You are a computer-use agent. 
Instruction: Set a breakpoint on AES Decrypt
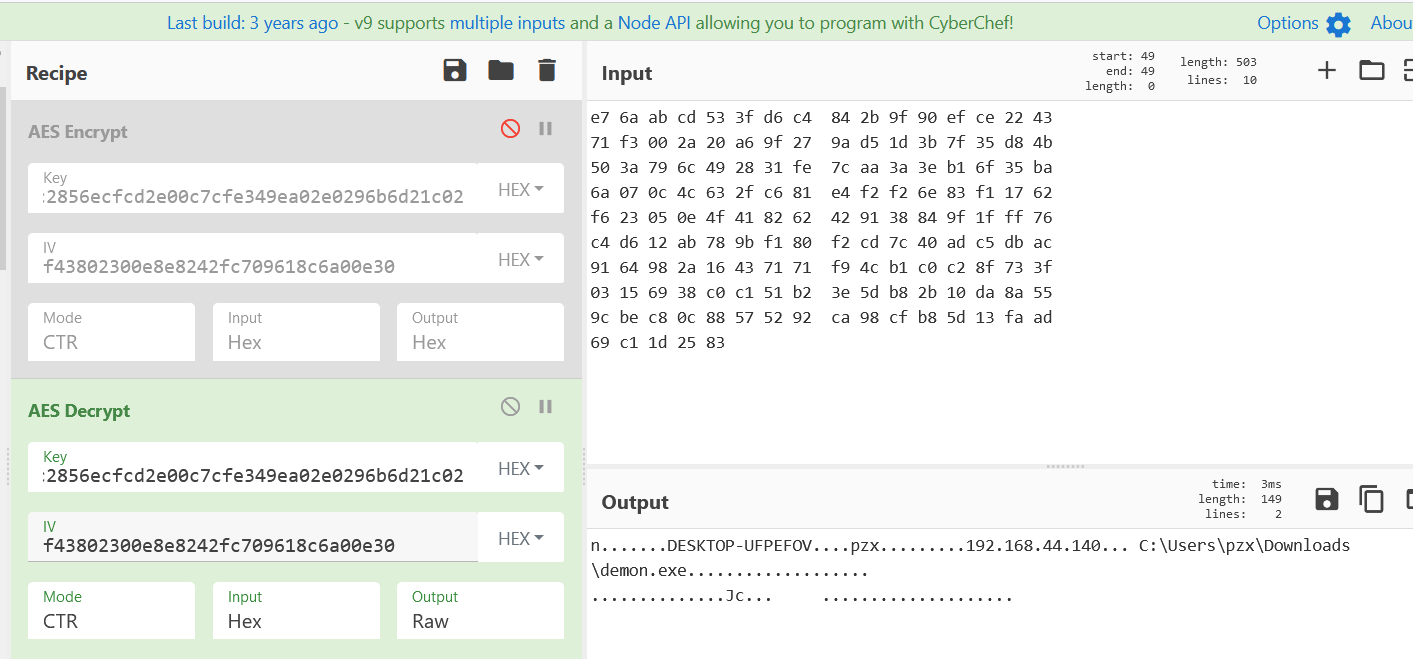click(545, 406)
